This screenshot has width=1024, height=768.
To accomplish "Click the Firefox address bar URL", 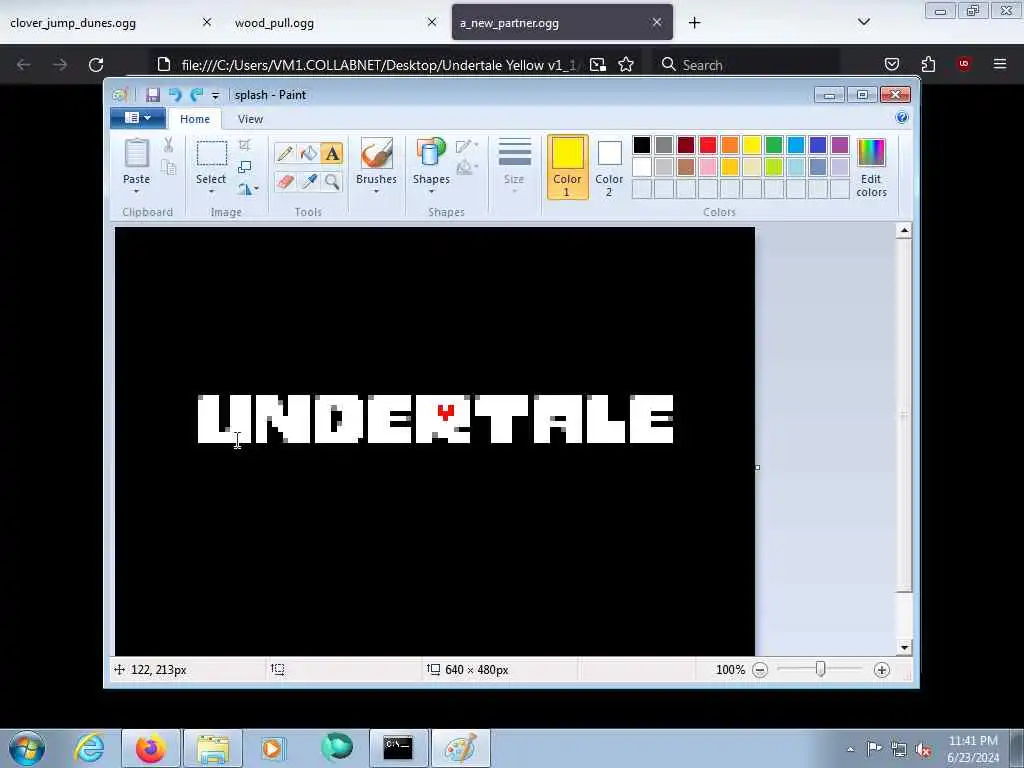I will (x=379, y=65).
